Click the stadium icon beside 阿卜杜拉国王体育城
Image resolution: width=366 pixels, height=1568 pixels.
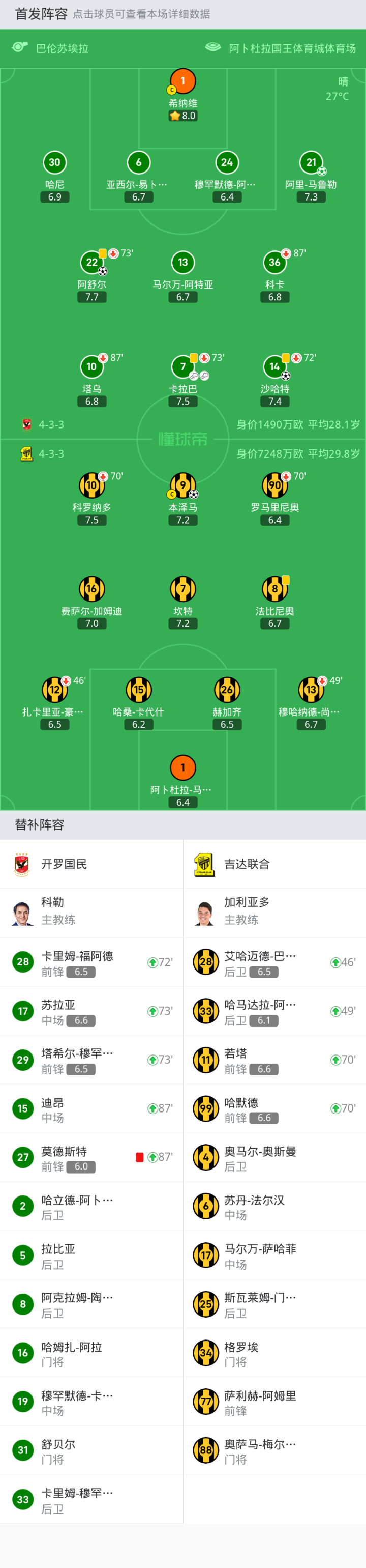[x=213, y=47]
